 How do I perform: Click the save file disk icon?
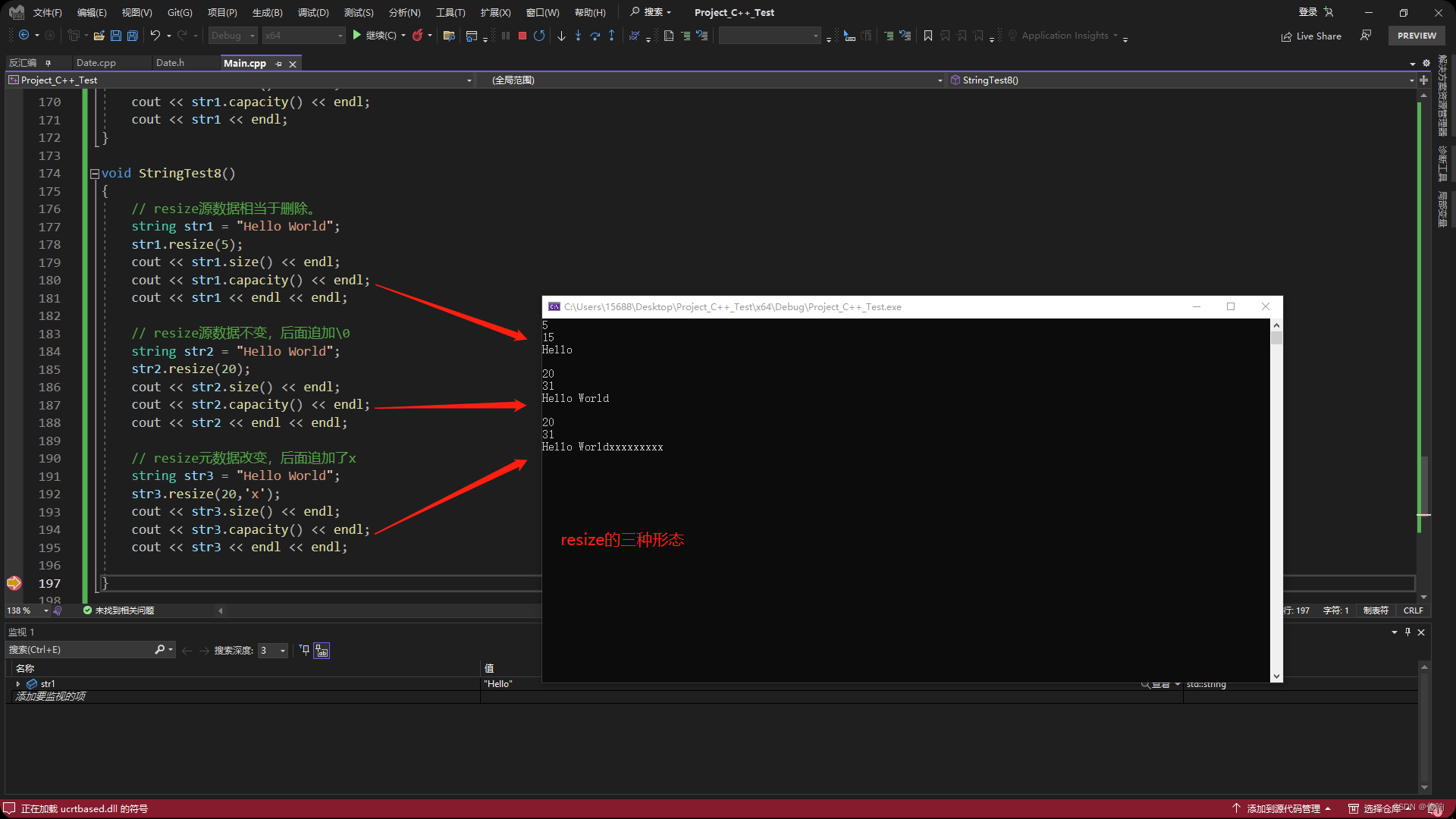[116, 36]
